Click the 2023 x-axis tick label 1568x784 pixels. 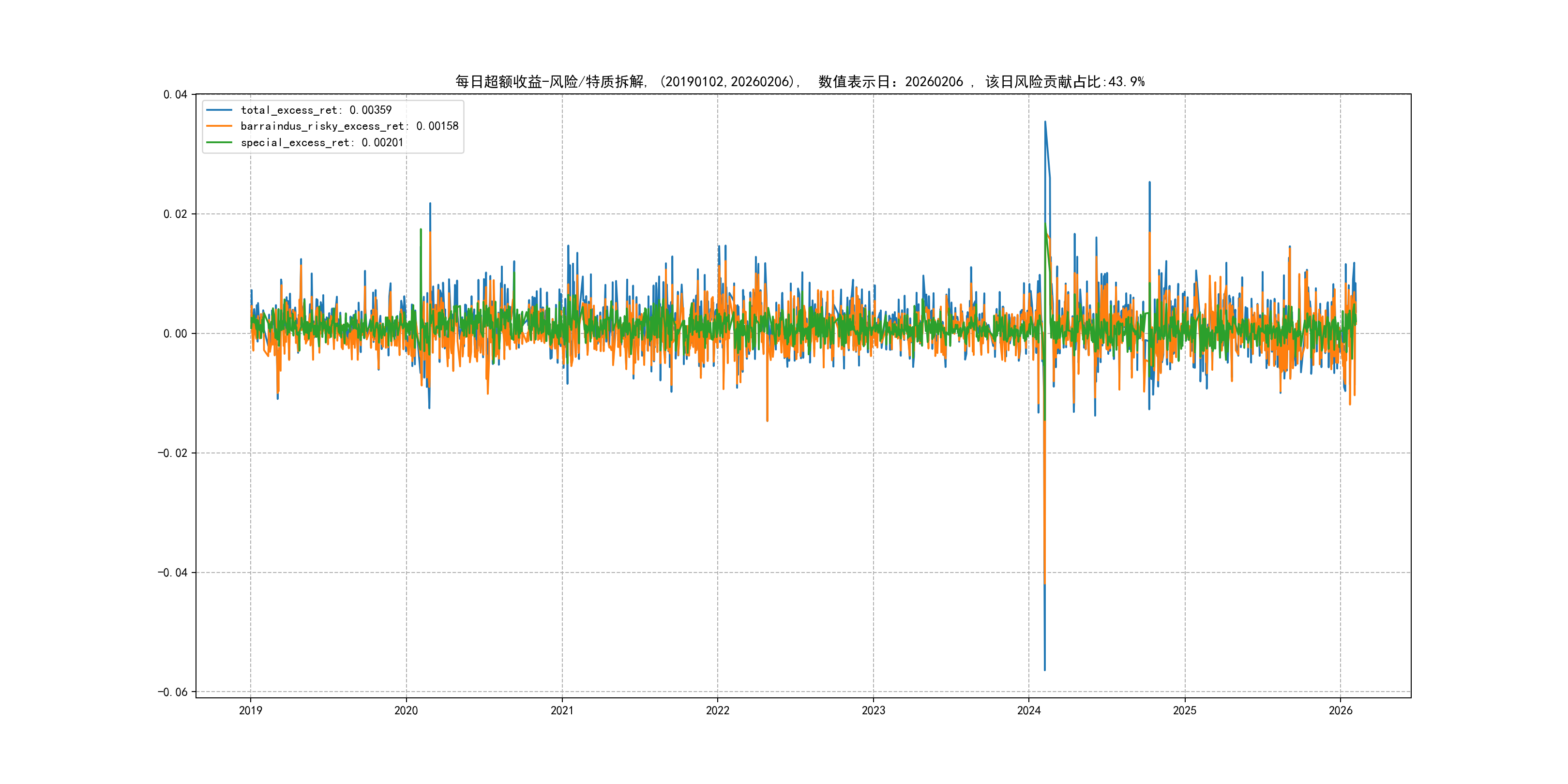point(873,710)
